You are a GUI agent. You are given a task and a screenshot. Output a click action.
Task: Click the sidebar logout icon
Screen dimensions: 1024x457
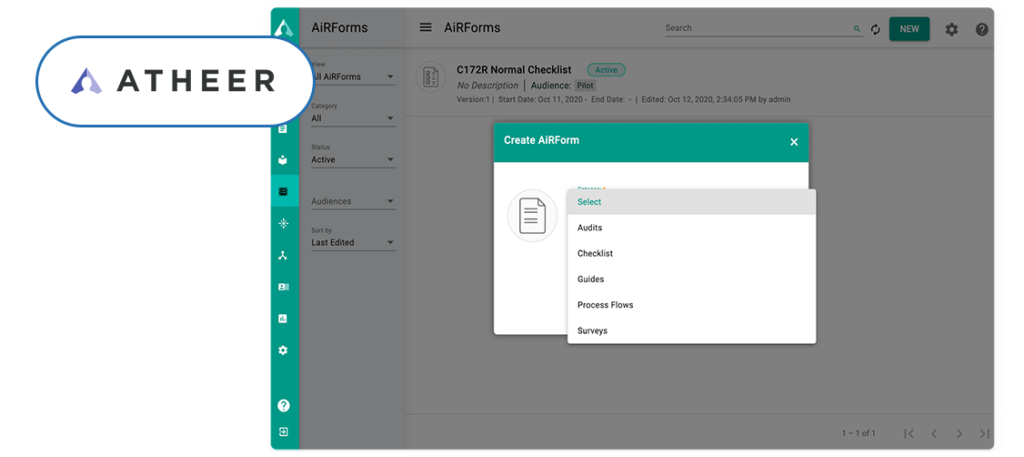(x=283, y=432)
